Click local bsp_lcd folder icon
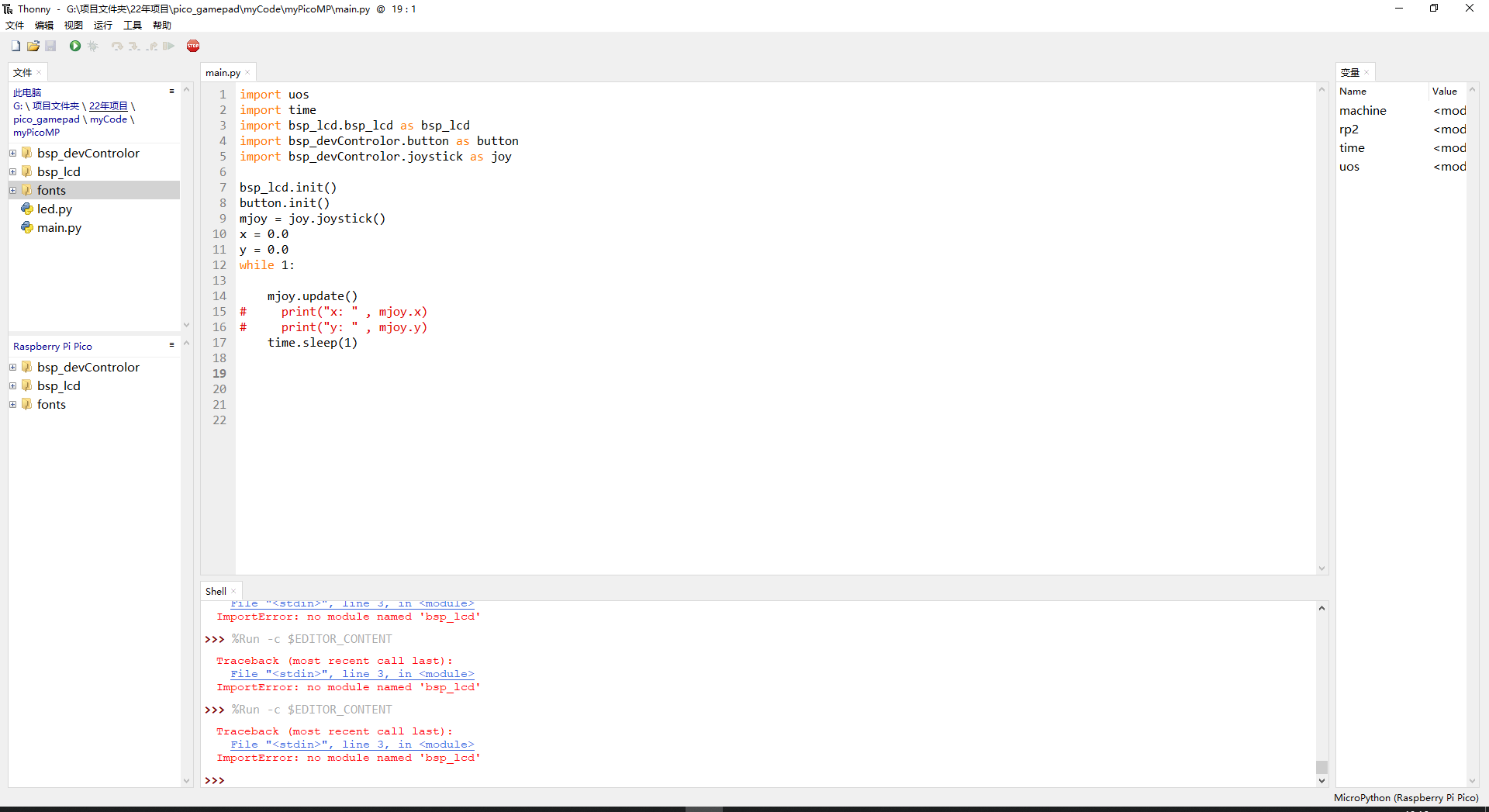The image size is (1489, 812). pyautogui.click(x=27, y=172)
